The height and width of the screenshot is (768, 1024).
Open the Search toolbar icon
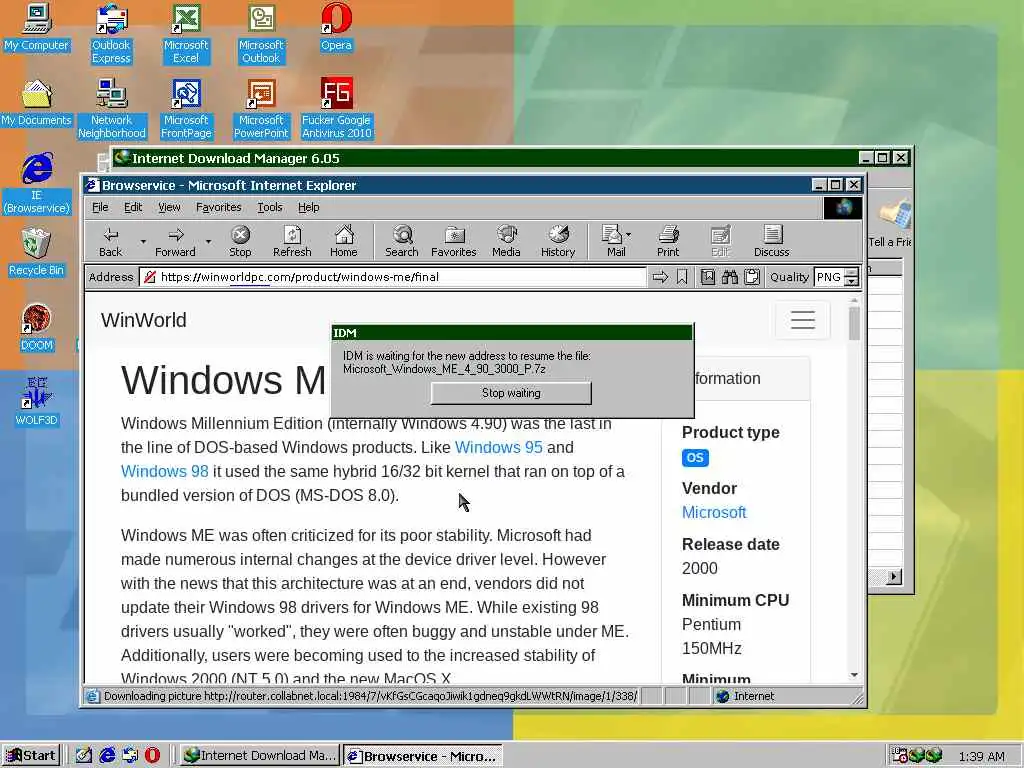(402, 241)
